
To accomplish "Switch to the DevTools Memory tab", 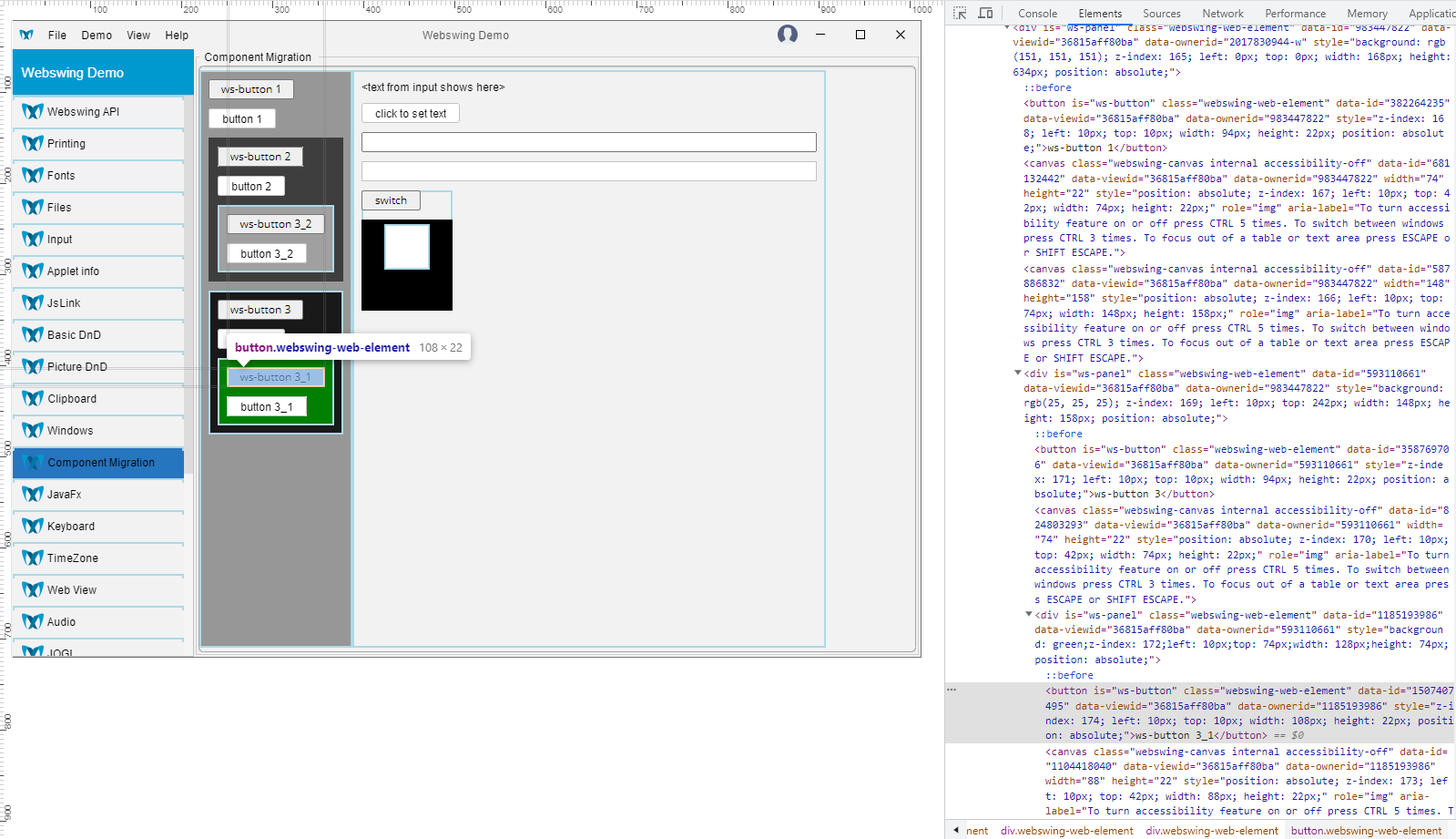I will (1367, 14).
